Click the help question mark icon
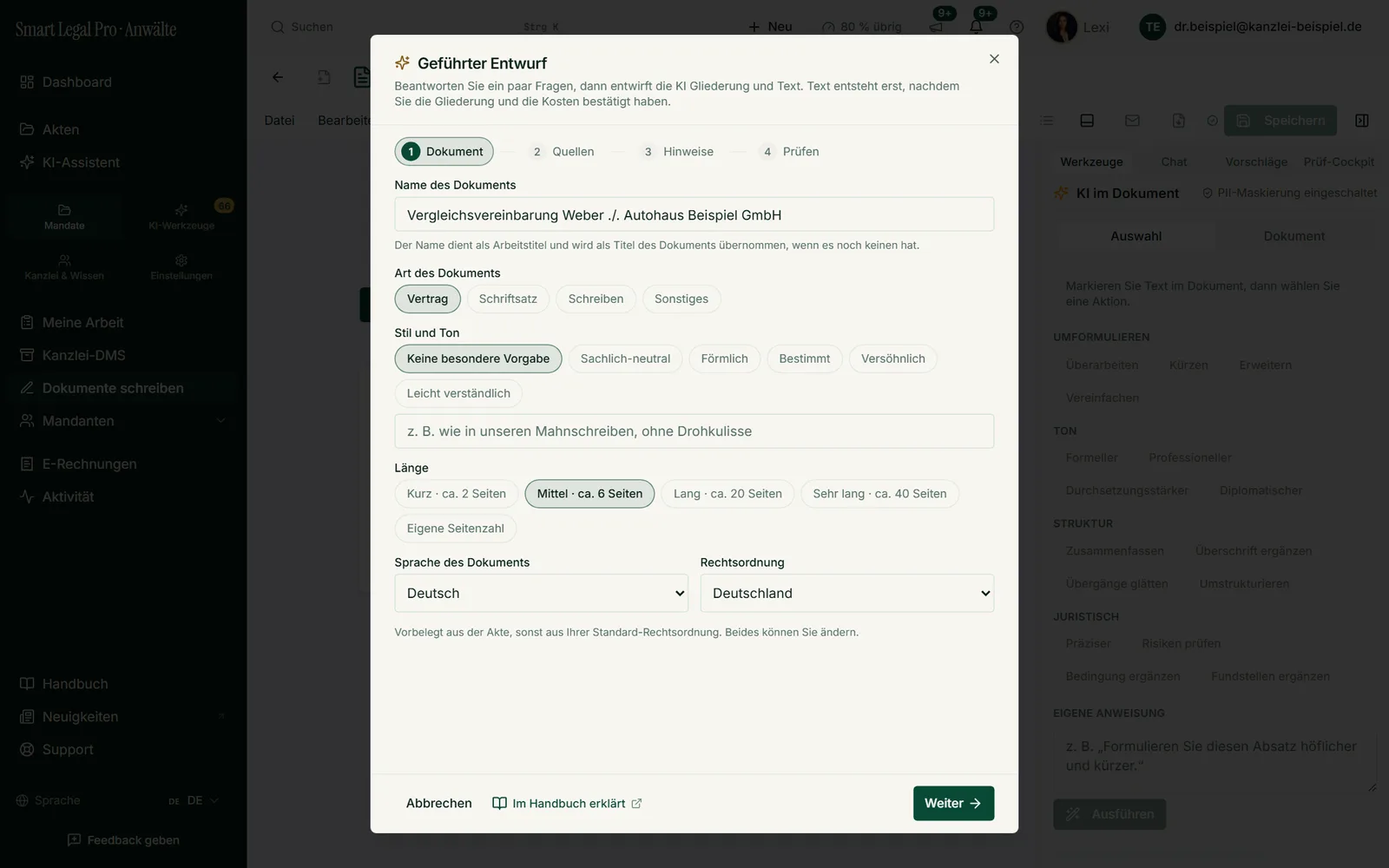 [x=1017, y=27]
